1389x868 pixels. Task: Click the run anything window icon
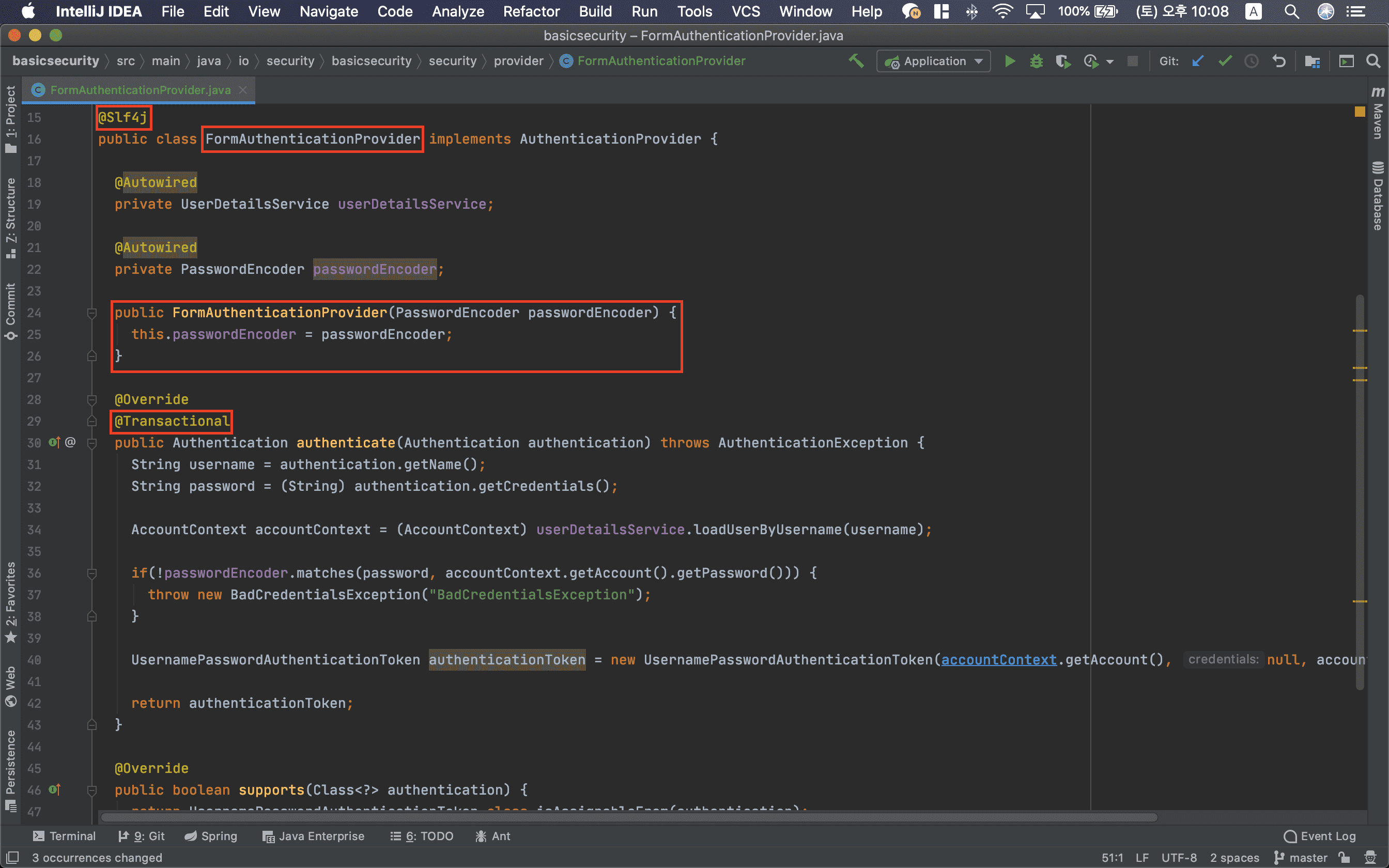[1346, 61]
